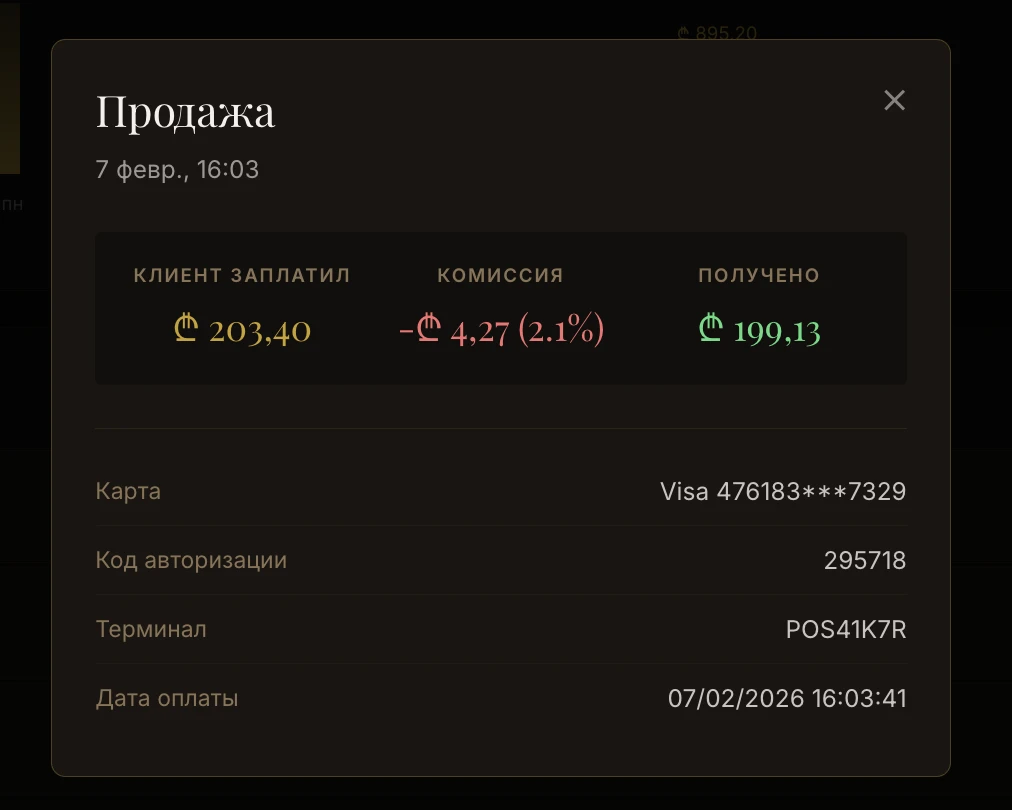Click the ₾895.20 amount behind the dialog

716,33
